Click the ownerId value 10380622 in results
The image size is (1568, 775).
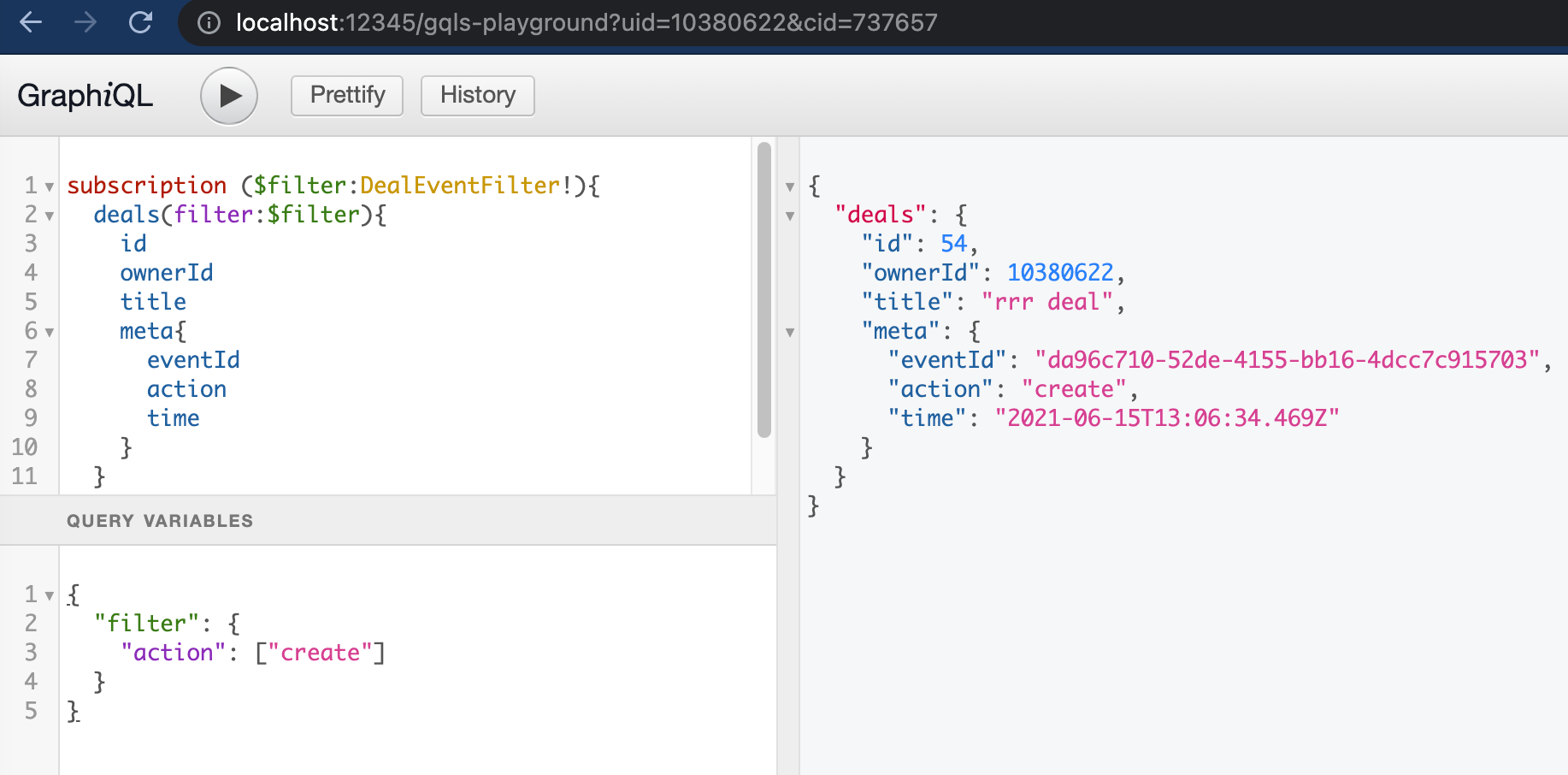[1060, 273]
